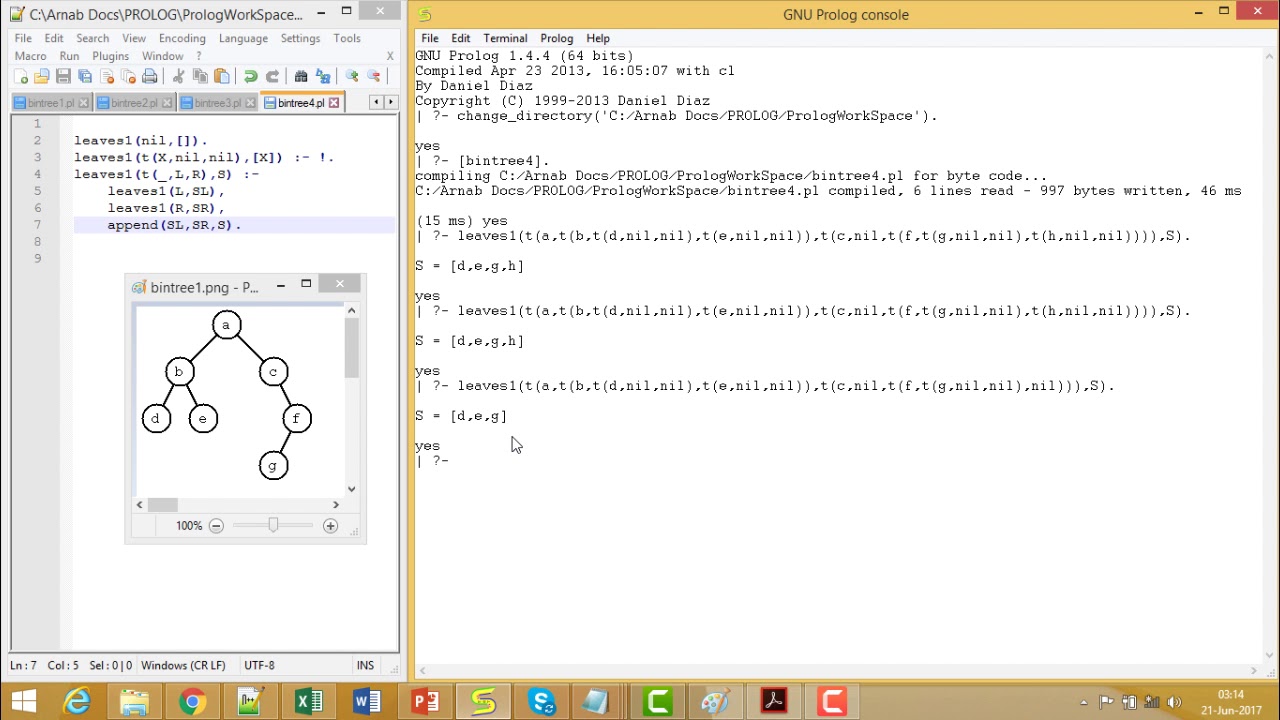This screenshot has height=720, width=1280.
Task: Close the bintree1.pl tab with its X
Action: point(84,103)
